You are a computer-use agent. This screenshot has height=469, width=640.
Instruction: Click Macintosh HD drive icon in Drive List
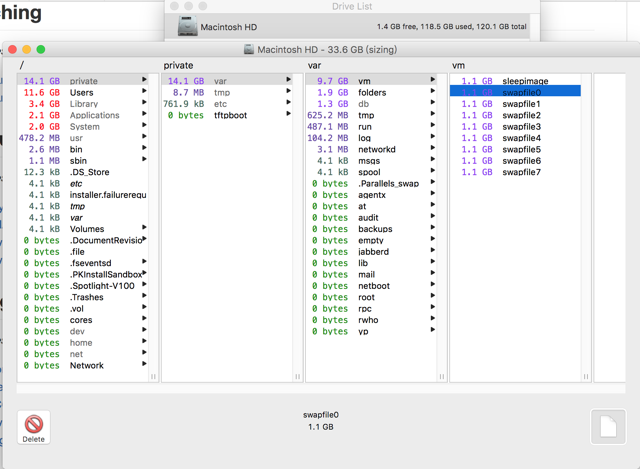(x=188, y=27)
